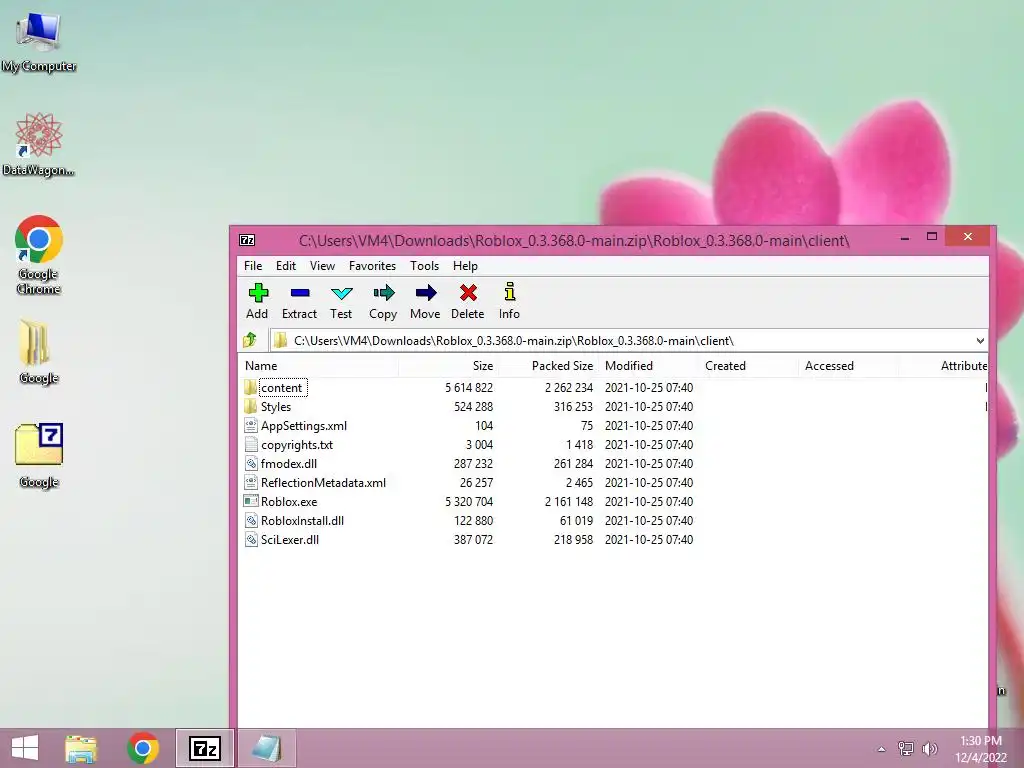Select the Google zipped folder desktop icon
Image resolution: width=1024 pixels, height=768 pixels.
click(39, 351)
